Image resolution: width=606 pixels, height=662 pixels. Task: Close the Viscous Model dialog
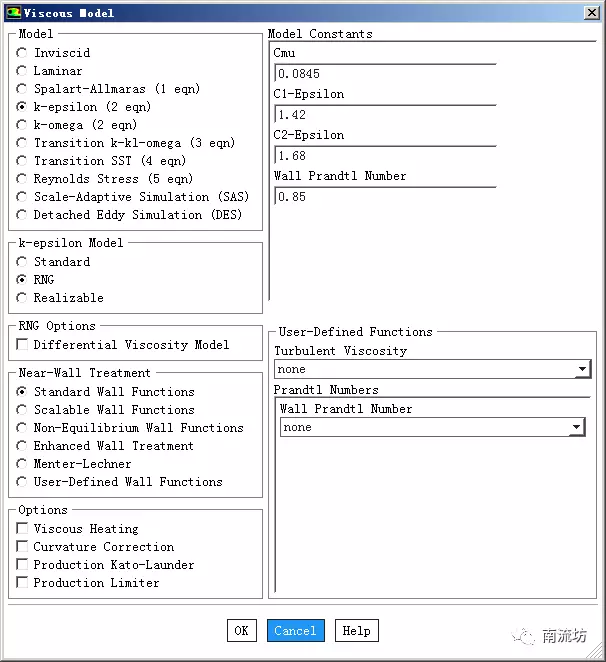click(x=592, y=13)
